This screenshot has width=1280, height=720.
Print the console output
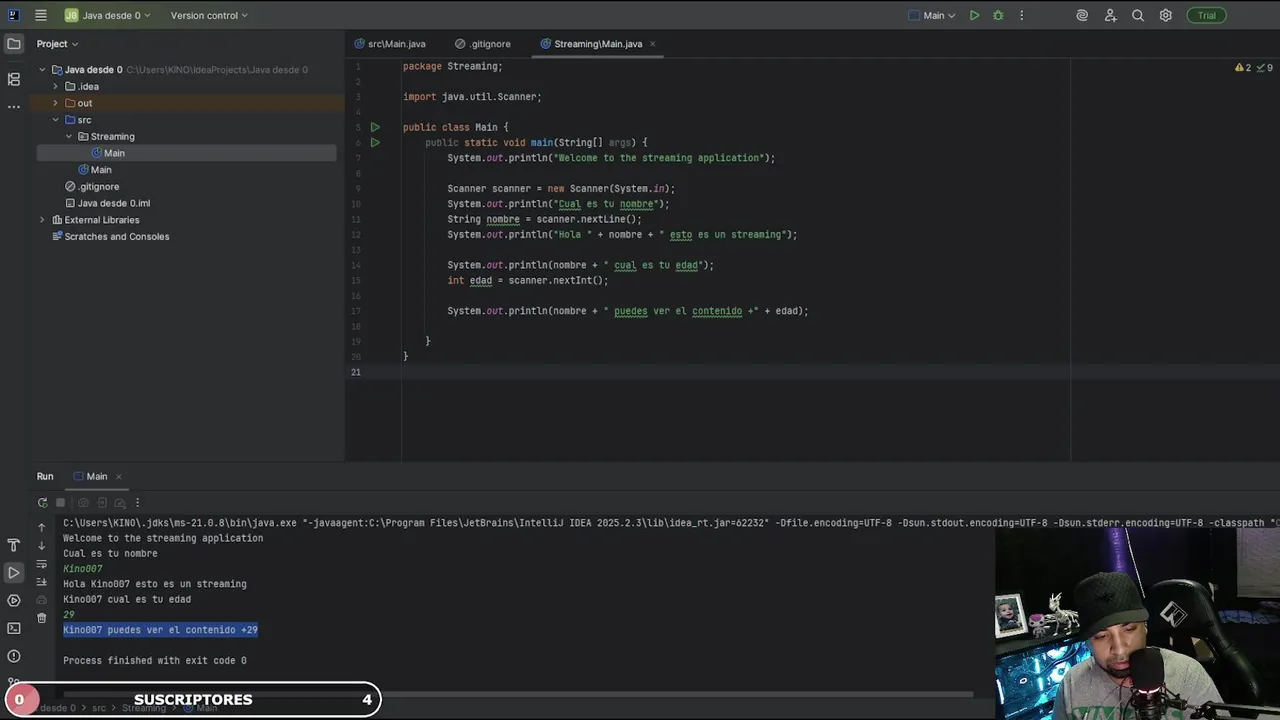click(x=42, y=600)
